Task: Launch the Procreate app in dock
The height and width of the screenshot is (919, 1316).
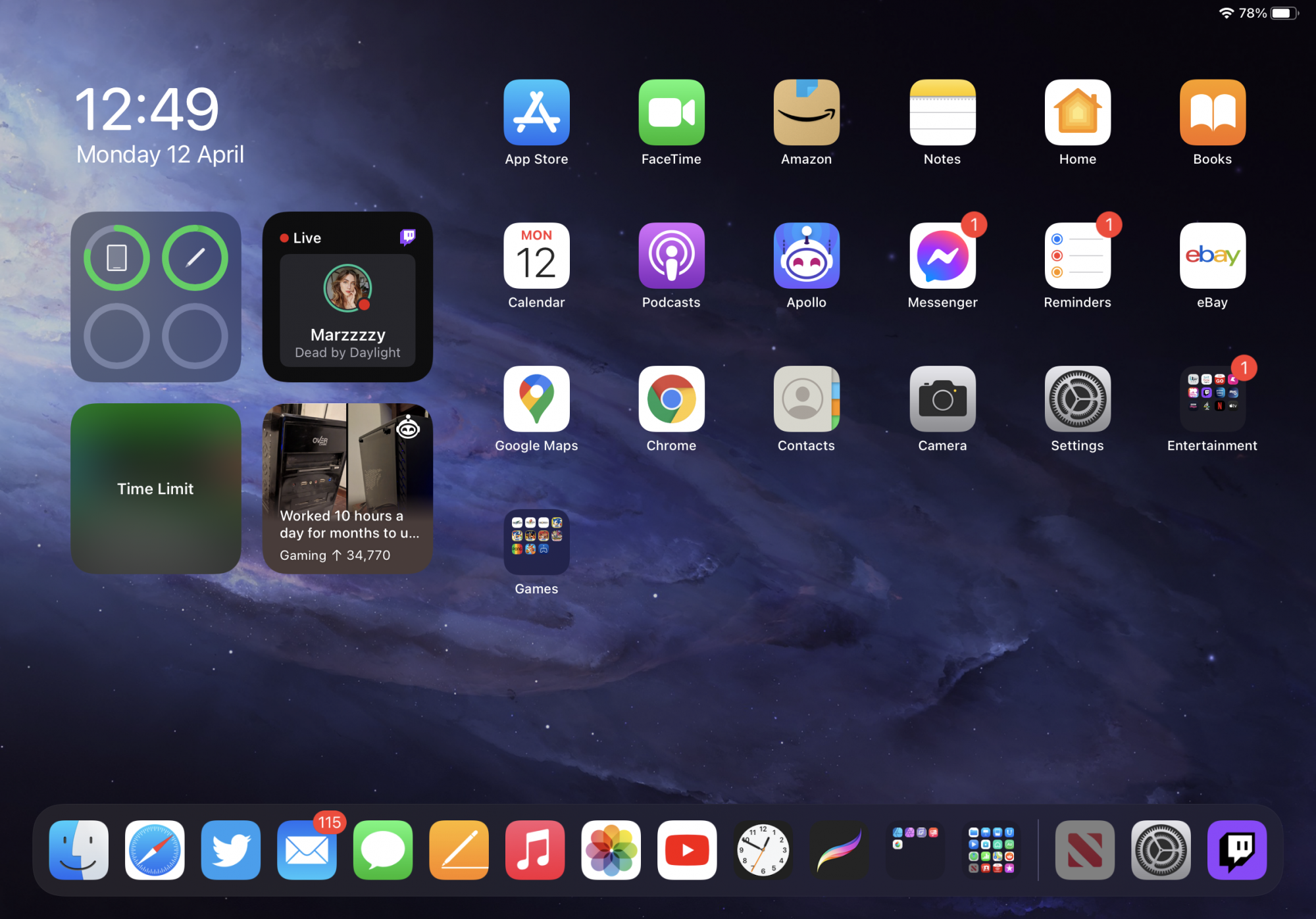Action: click(839, 849)
